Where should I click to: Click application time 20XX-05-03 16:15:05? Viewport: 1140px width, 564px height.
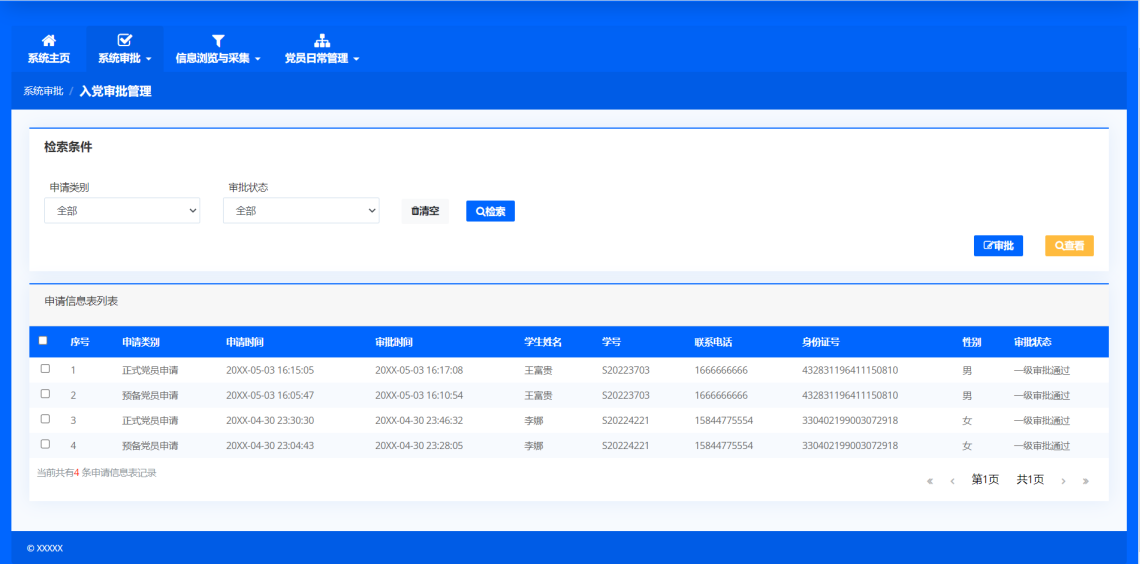[270, 370]
